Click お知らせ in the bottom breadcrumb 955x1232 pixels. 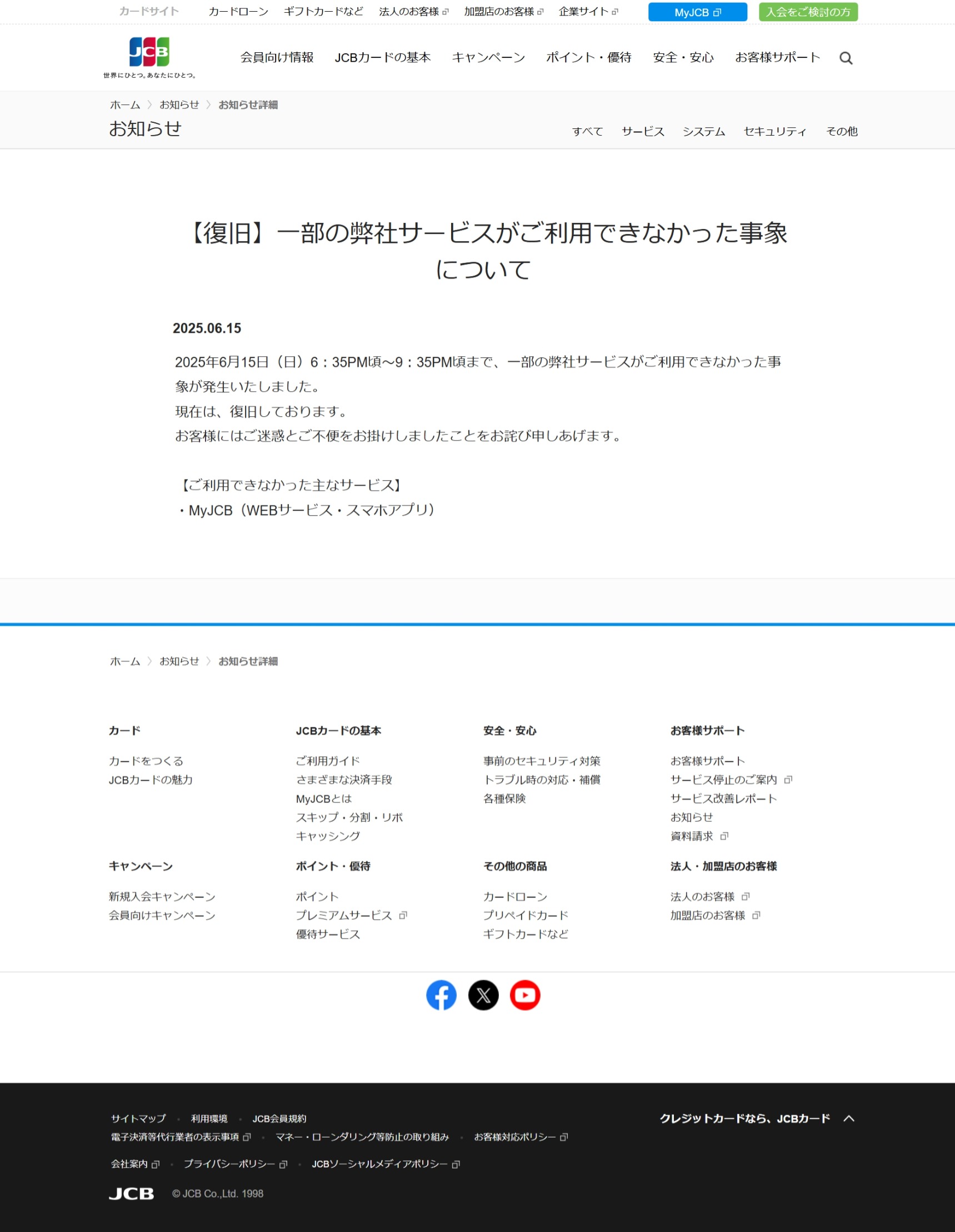pyautogui.click(x=179, y=661)
